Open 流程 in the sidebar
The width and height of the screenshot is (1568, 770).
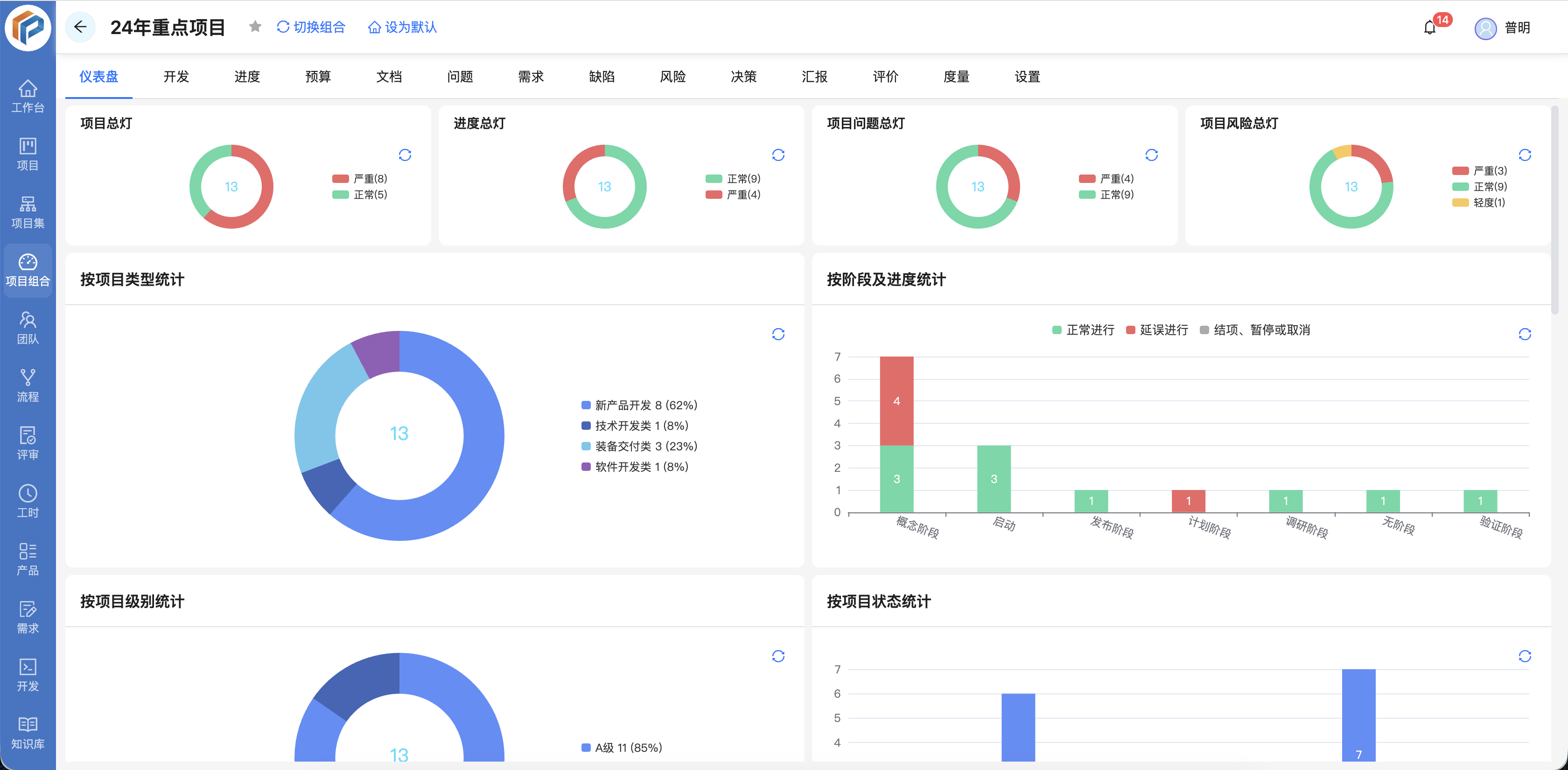[28, 386]
